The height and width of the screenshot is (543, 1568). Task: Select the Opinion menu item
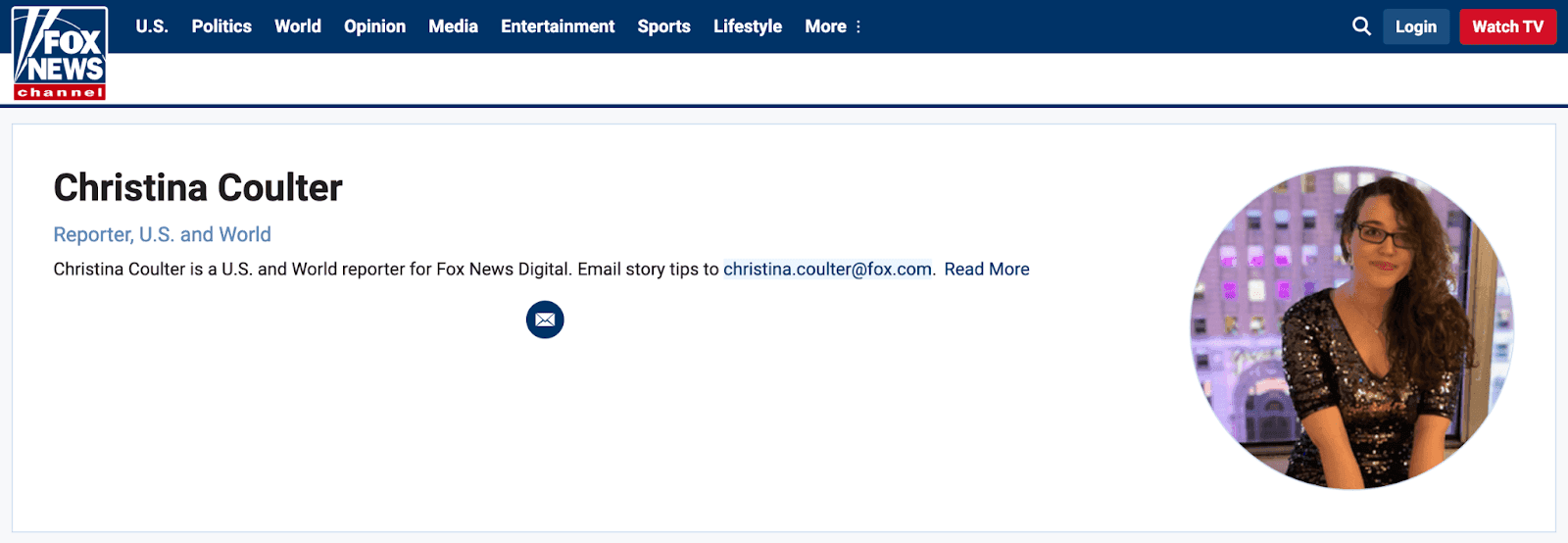coord(374,26)
